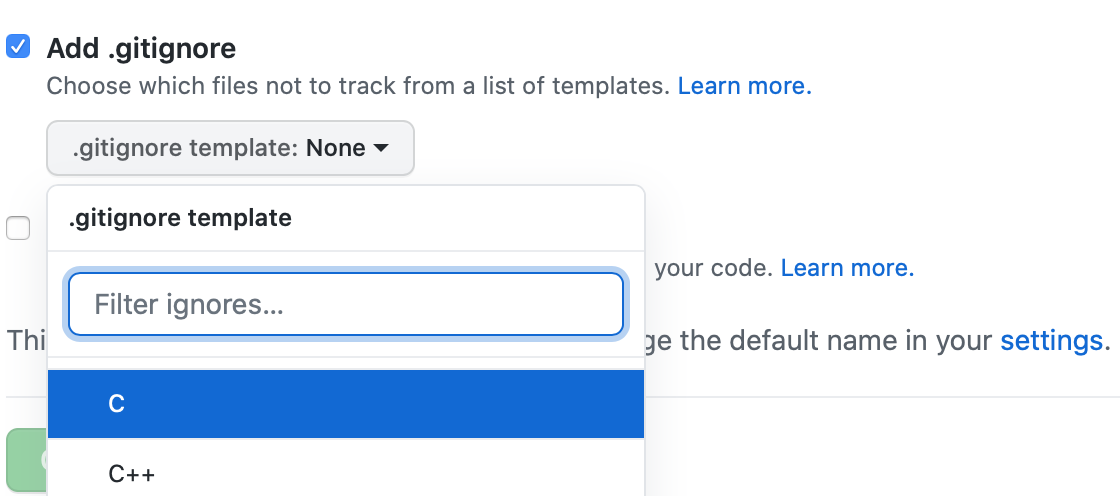Click the None value in template button

tap(335, 149)
